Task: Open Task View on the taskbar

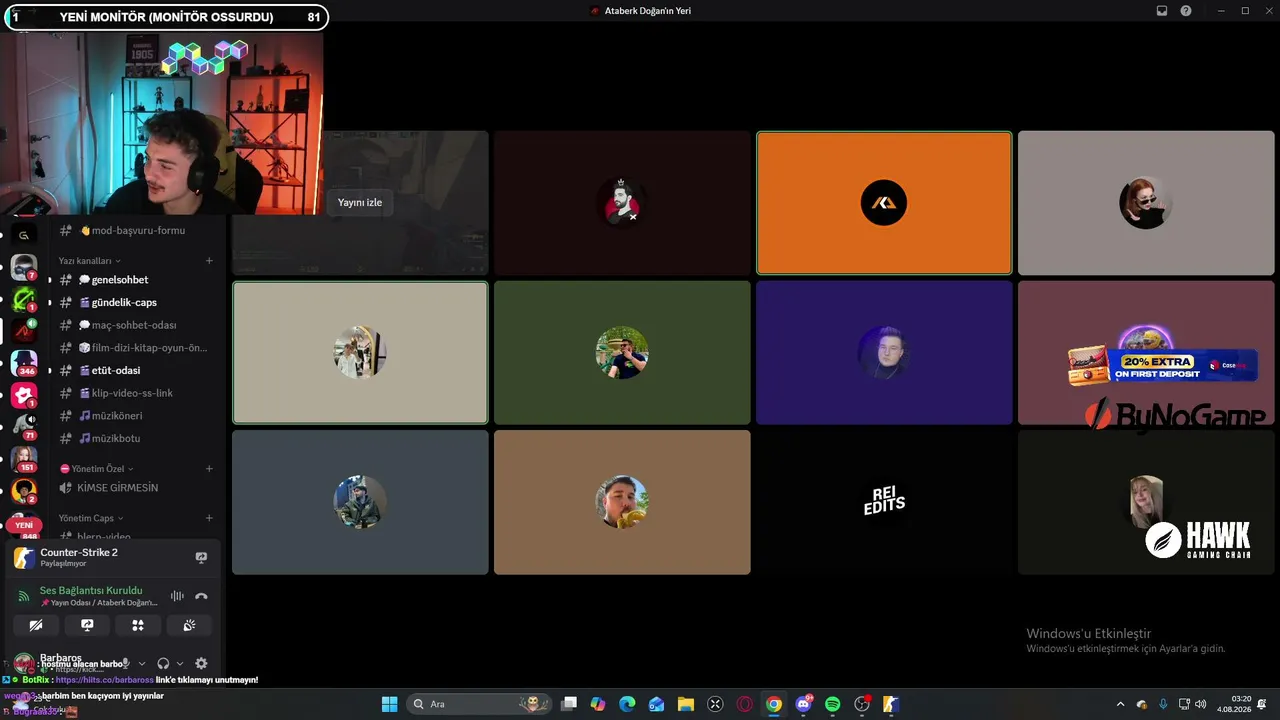Action: pos(569,704)
